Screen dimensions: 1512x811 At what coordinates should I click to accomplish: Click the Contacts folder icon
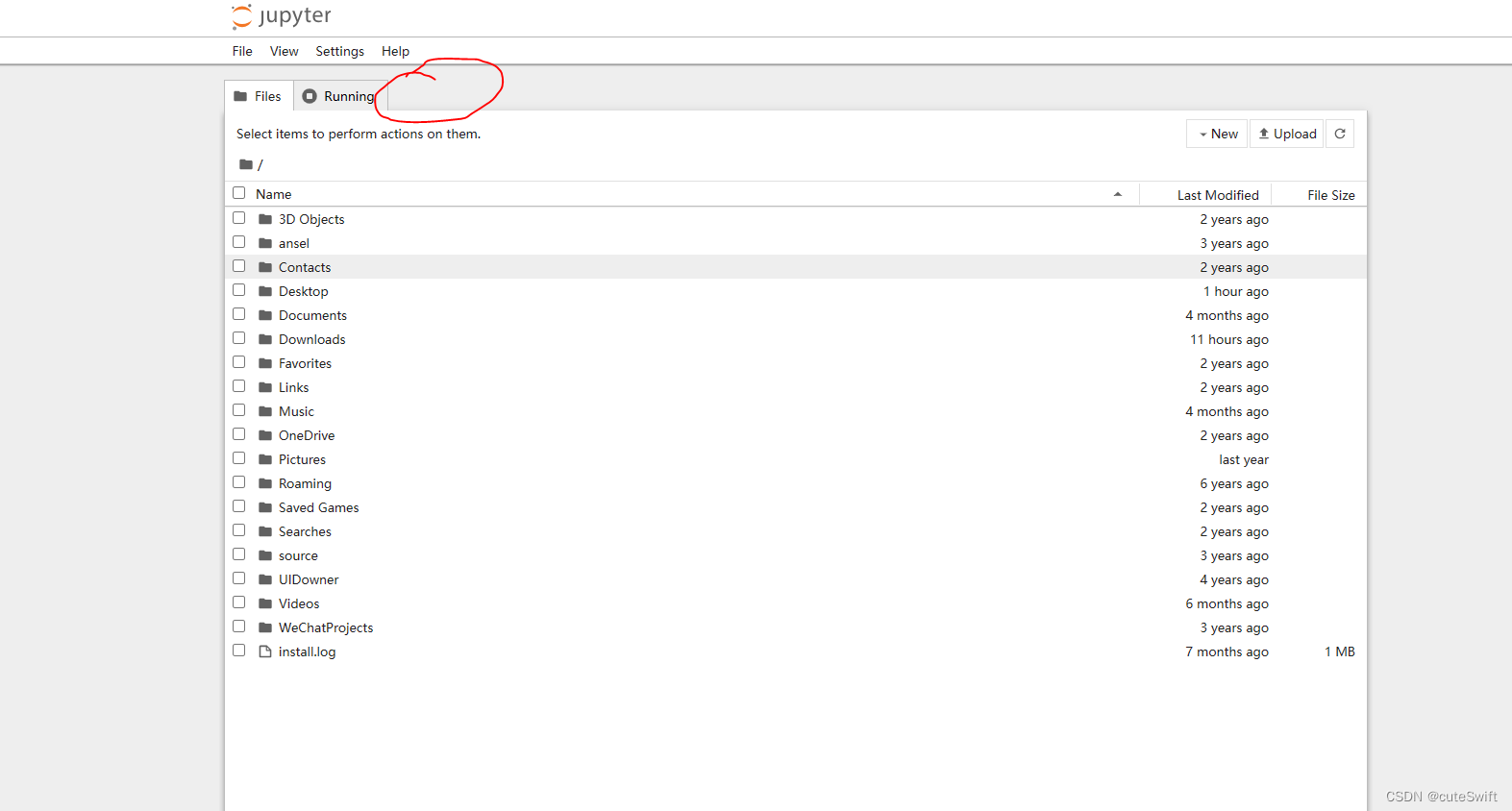coord(265,267)
